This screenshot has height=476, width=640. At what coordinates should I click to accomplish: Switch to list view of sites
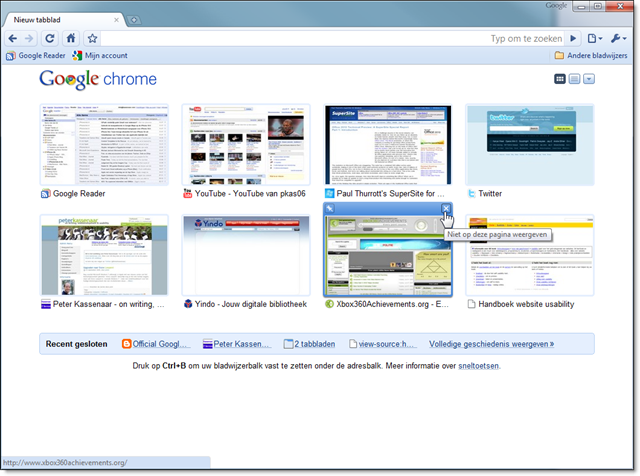tap(574, 79)
